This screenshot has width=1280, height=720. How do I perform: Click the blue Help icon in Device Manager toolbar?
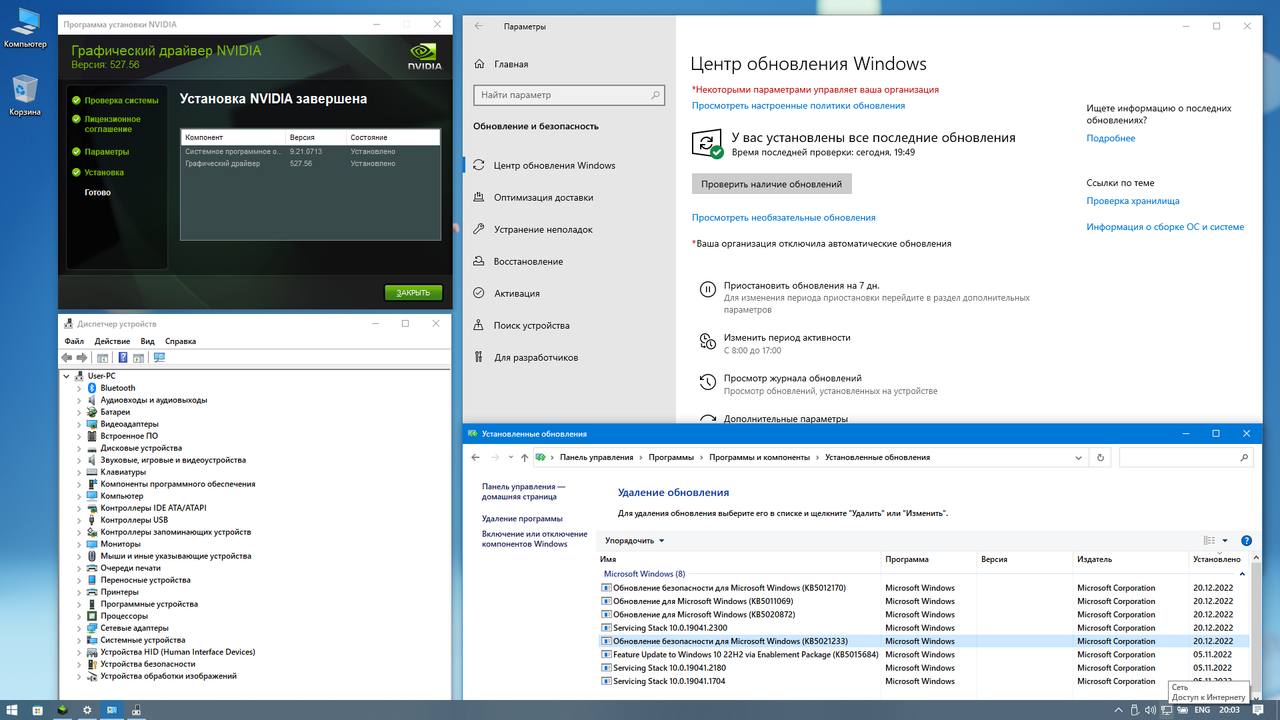[123, 357]
